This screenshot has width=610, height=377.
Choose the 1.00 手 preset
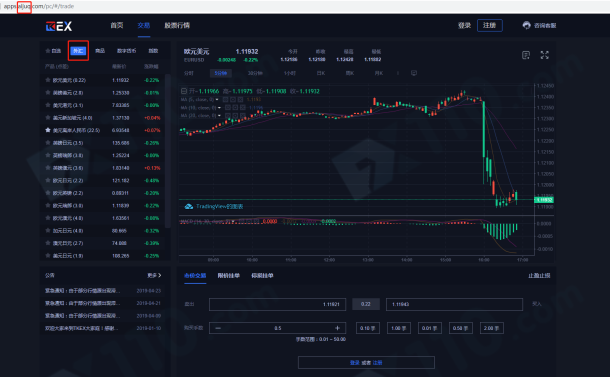(399, 328)
